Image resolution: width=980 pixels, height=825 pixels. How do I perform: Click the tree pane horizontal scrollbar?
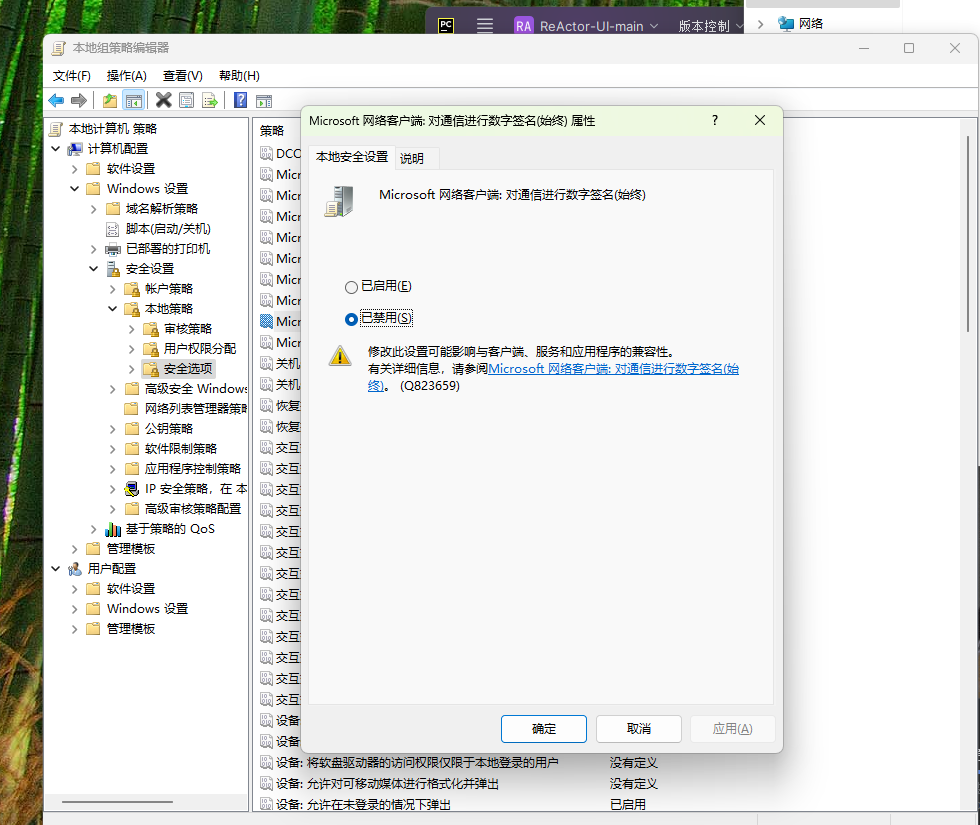[x=117, y=802]
